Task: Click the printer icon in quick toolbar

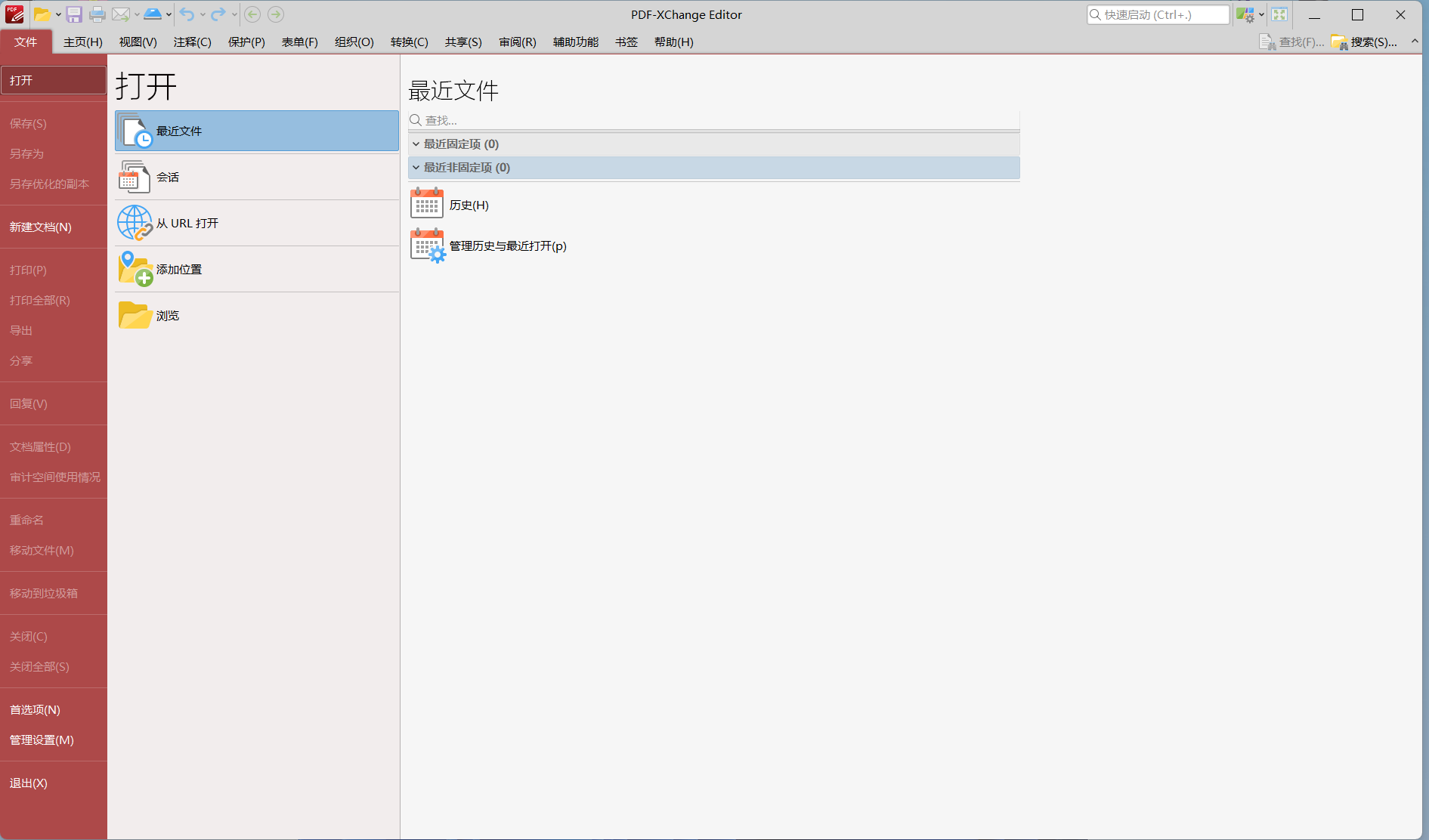Action: [x=97, y=14]
